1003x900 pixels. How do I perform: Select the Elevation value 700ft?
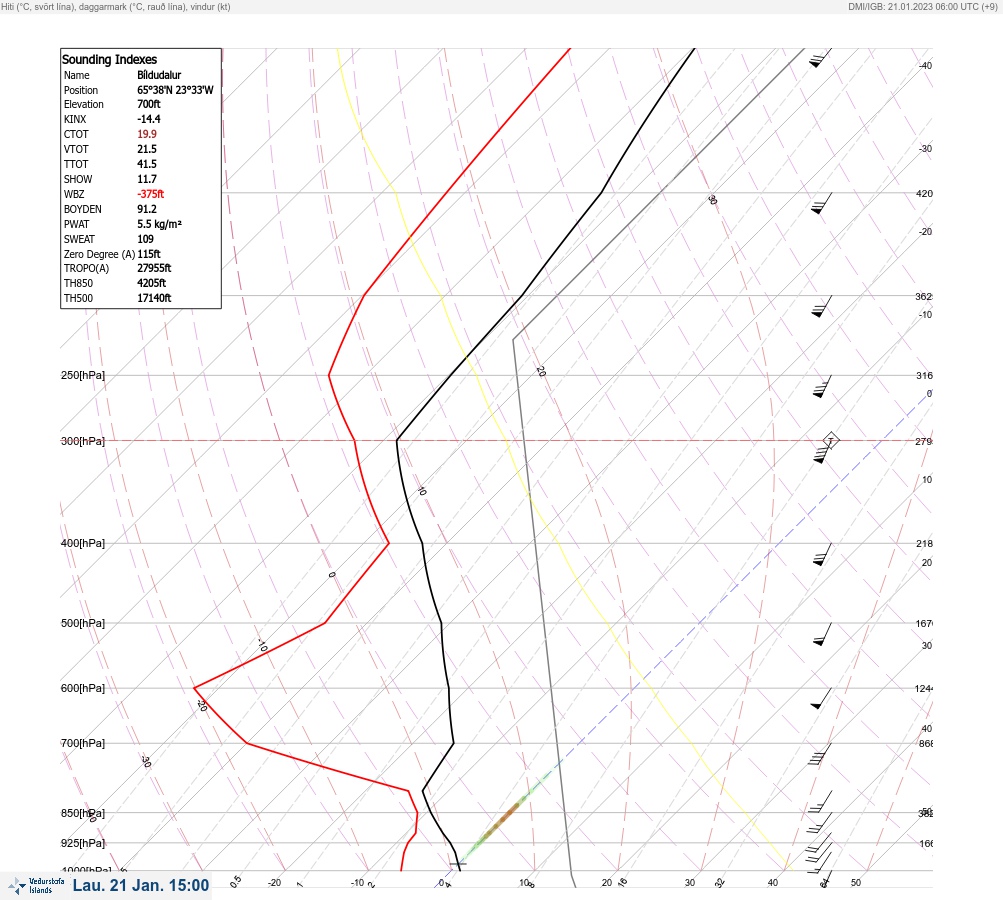(x=149, y=104)
